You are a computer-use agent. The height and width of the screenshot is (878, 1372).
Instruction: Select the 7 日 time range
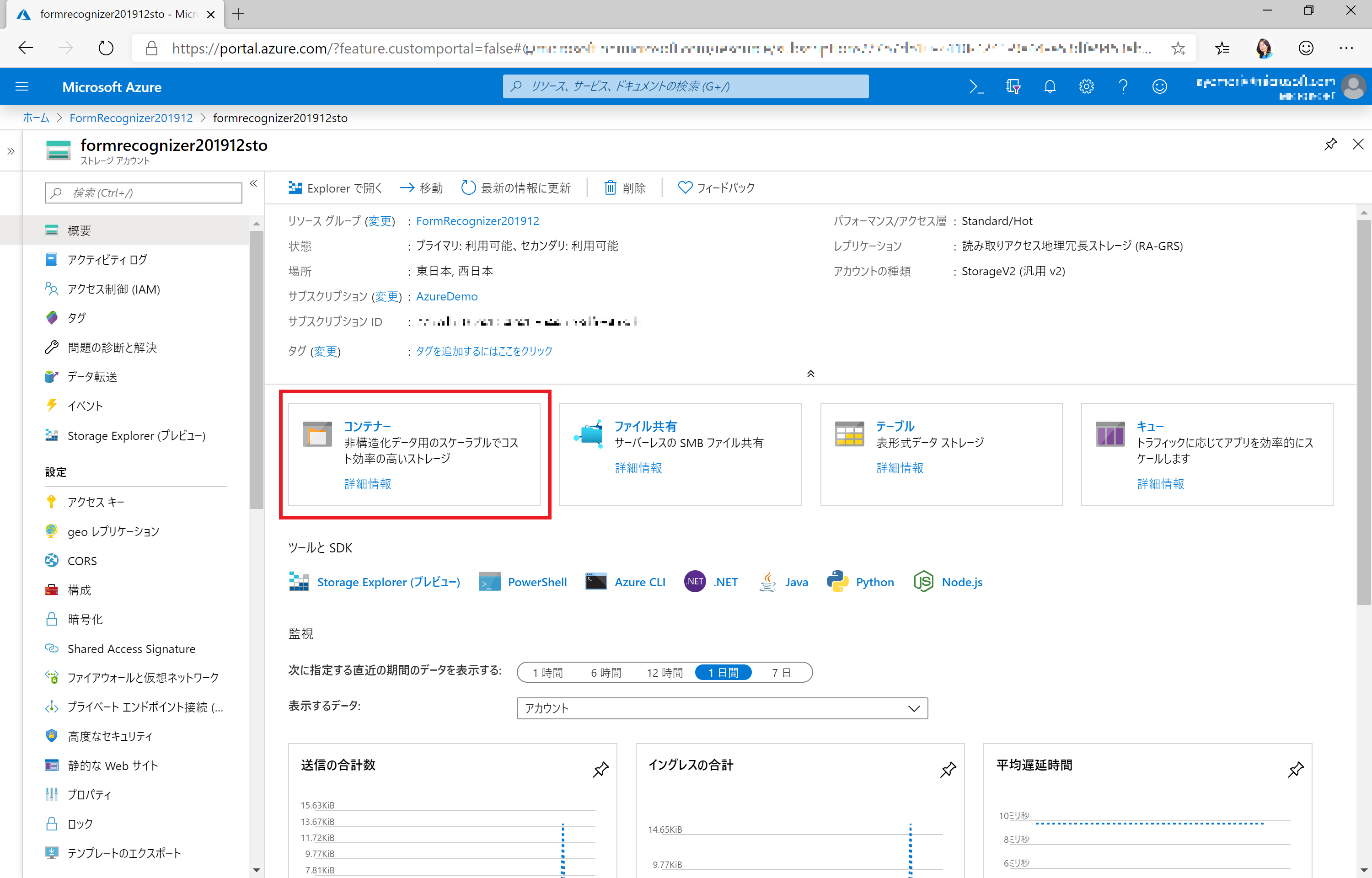[x=781, y=673]
